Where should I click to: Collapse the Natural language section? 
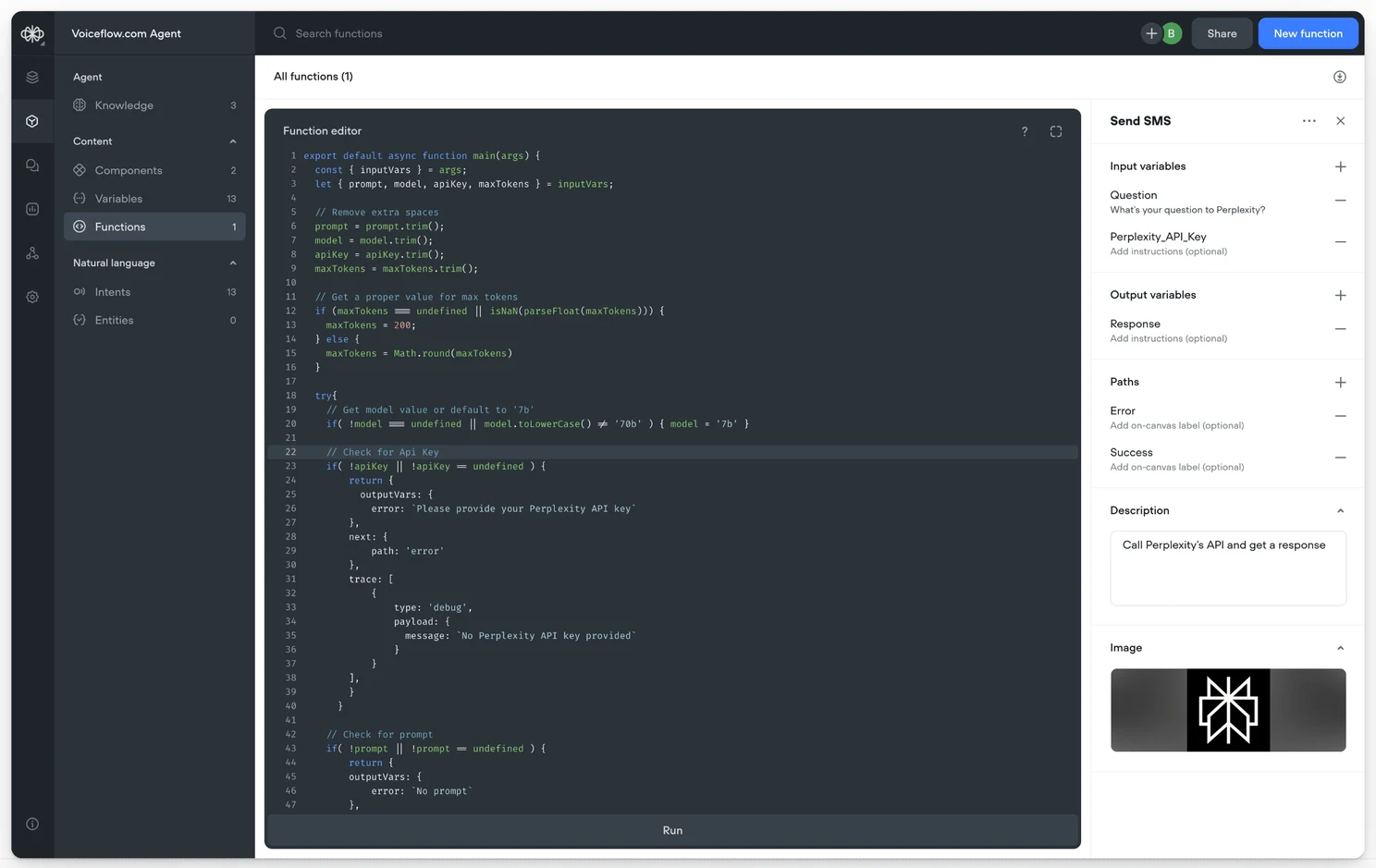click(233, 263)
